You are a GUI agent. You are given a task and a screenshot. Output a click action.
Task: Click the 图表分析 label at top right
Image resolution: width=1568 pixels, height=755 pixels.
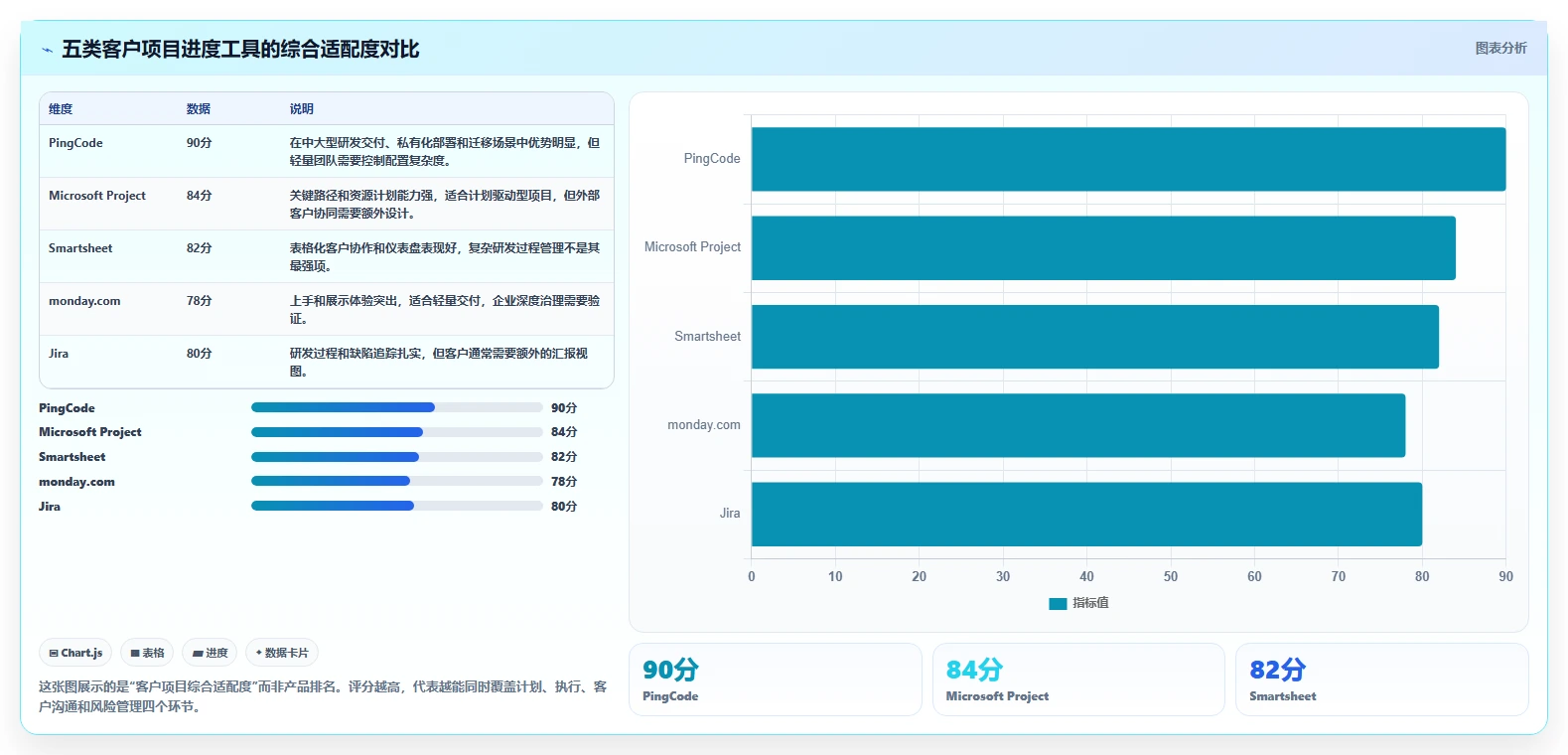pos(1500,48)
